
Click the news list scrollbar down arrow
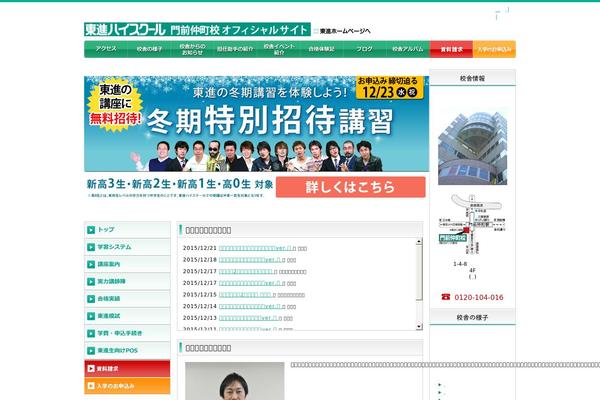(x=419, y=327)
